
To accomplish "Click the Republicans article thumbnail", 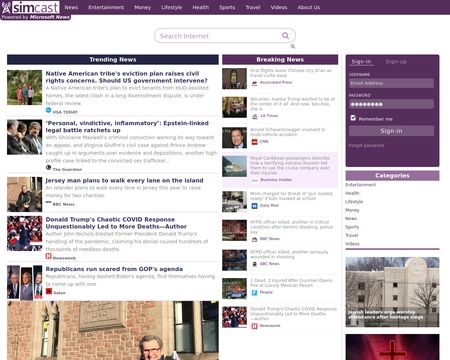I will click(x=25, y=282).
